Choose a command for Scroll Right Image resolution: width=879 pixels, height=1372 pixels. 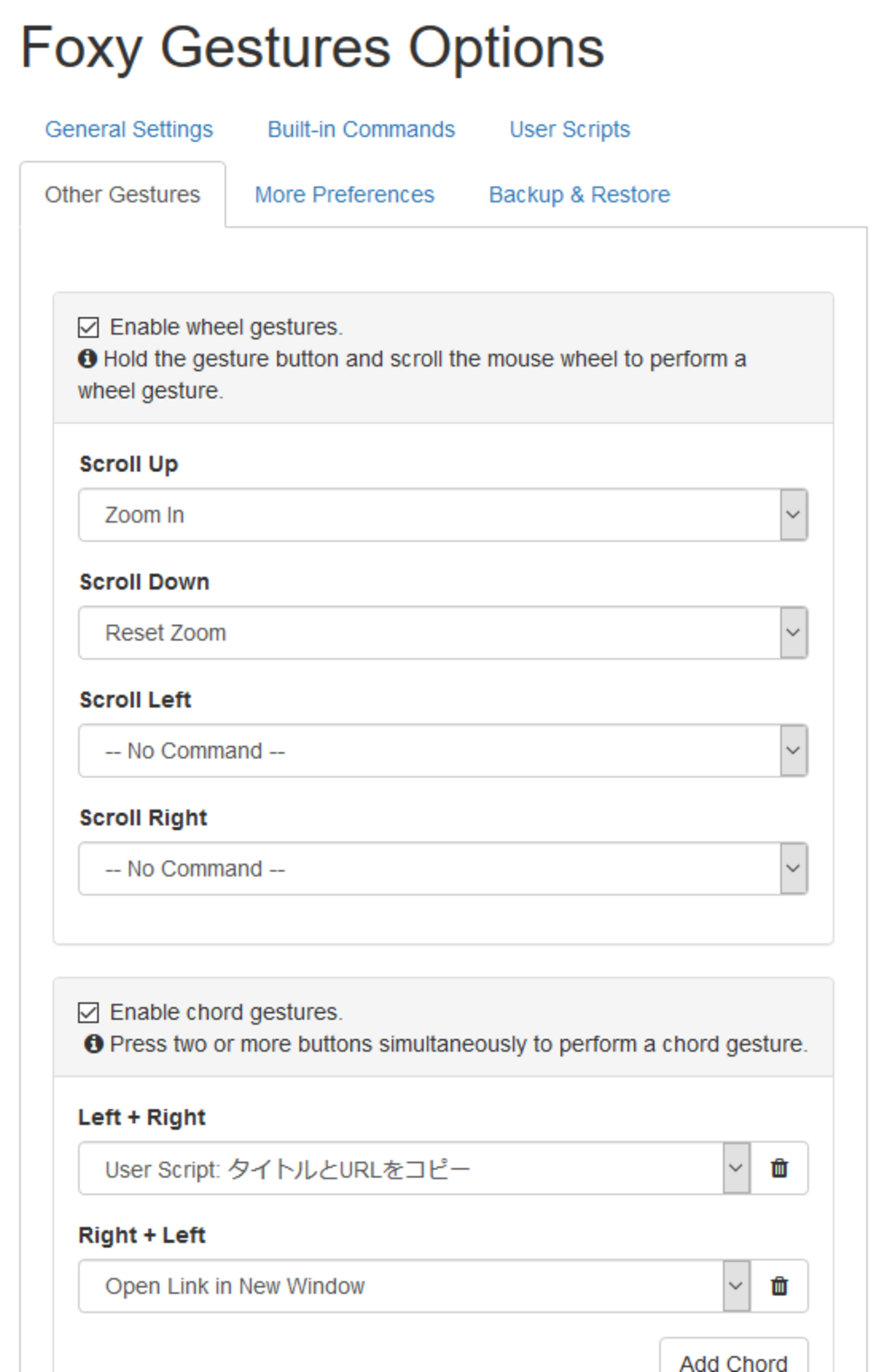pos(443,869)
